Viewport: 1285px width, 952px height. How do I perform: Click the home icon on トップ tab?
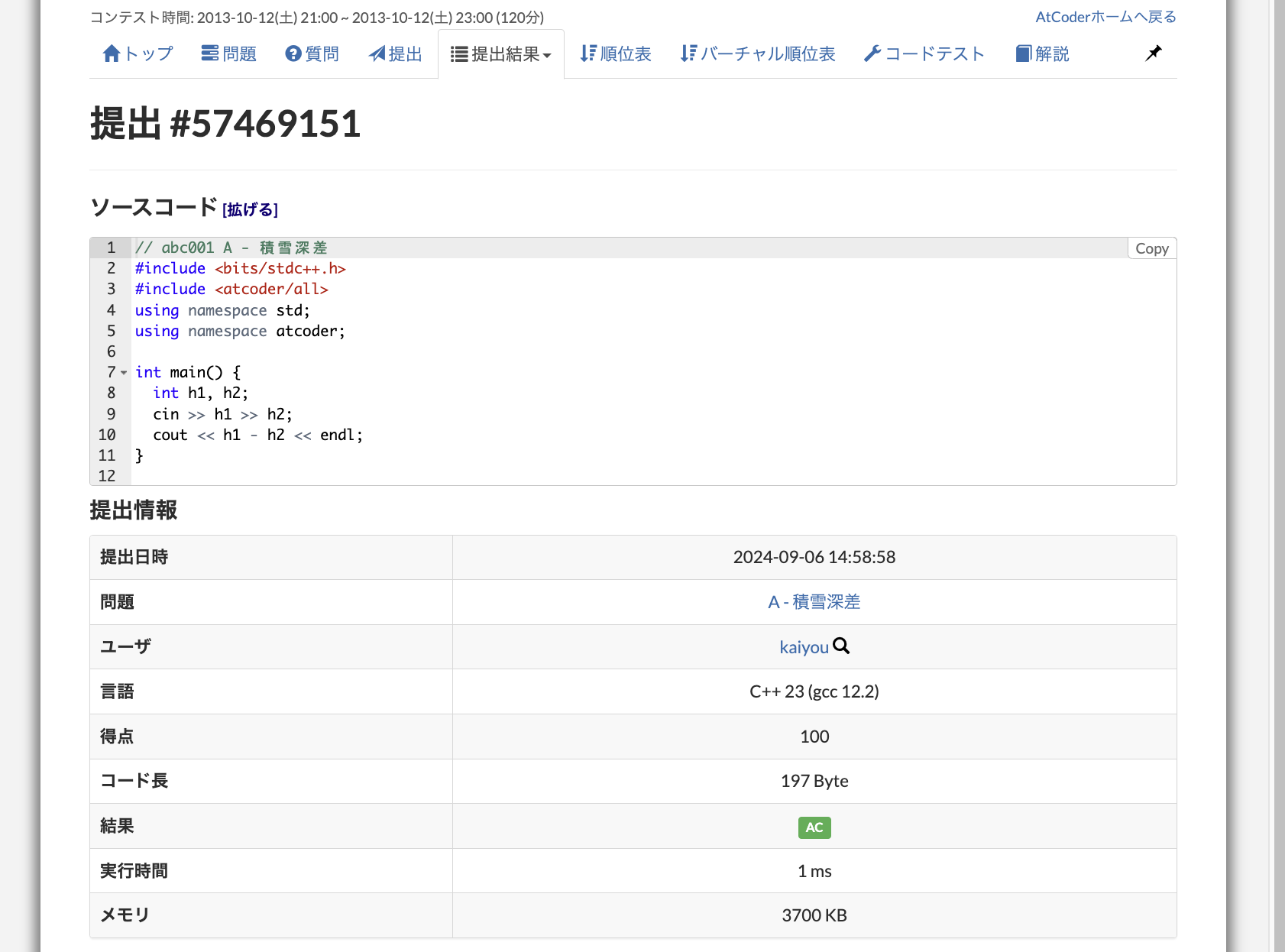(112, 53)
